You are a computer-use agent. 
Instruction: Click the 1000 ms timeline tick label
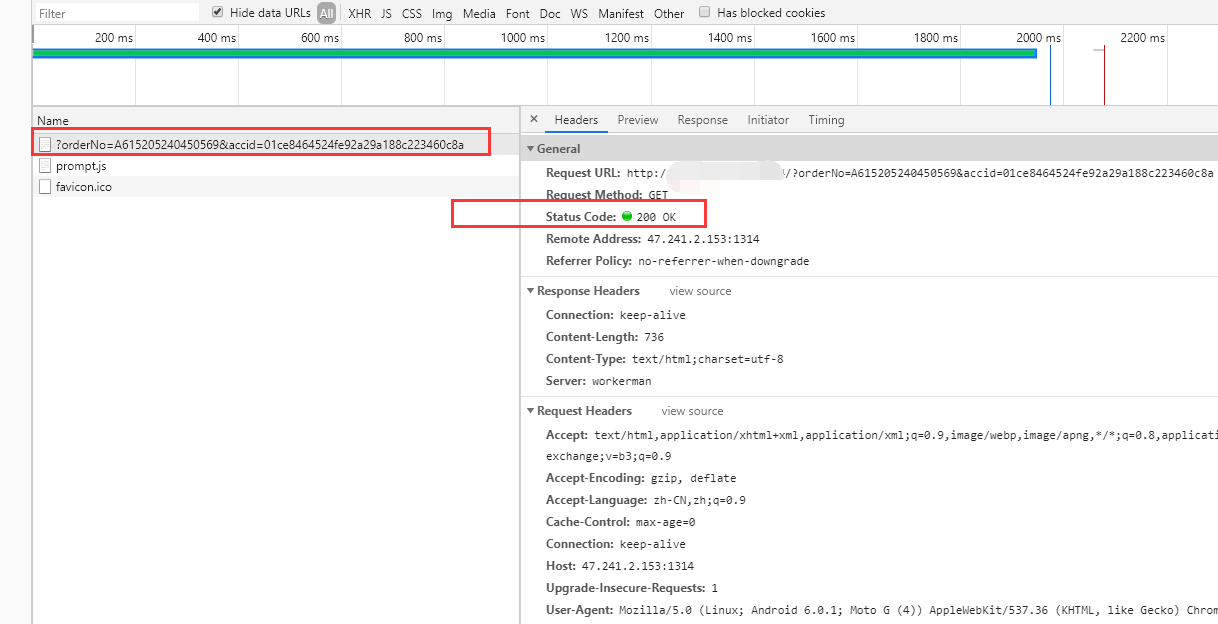(522, 37)
